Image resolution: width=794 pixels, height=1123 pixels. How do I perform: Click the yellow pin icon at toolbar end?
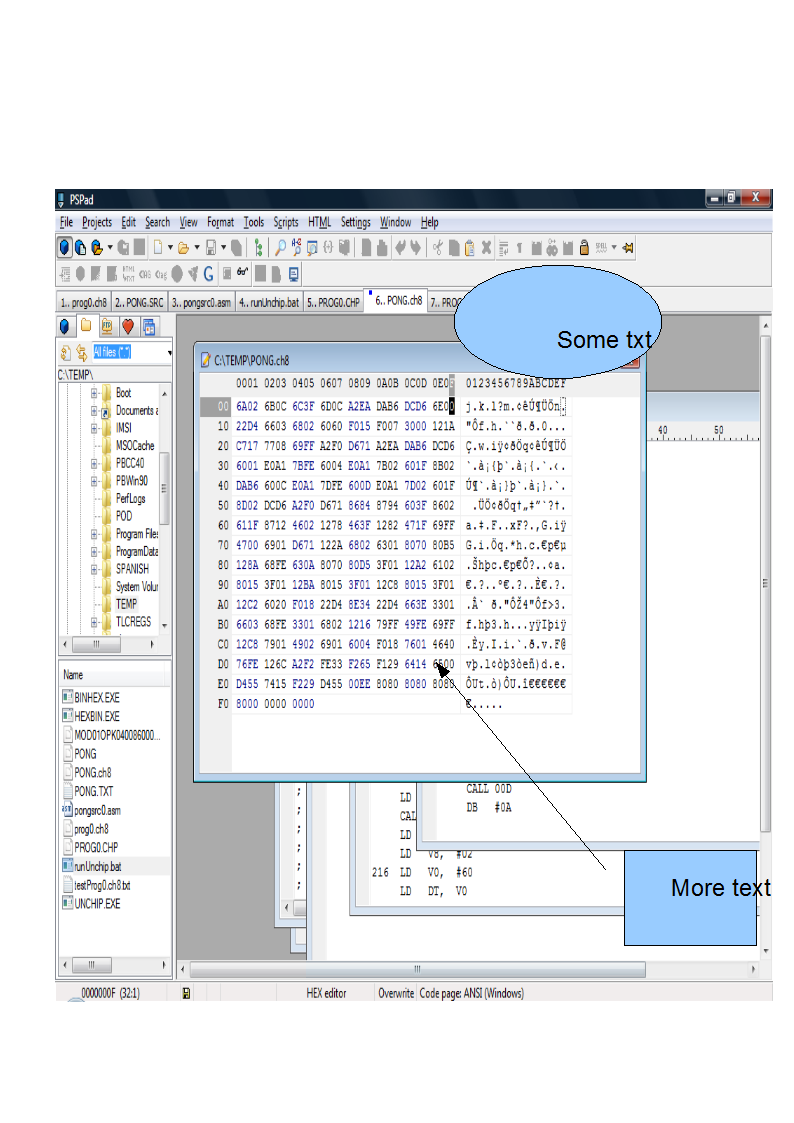pos(628,248)
